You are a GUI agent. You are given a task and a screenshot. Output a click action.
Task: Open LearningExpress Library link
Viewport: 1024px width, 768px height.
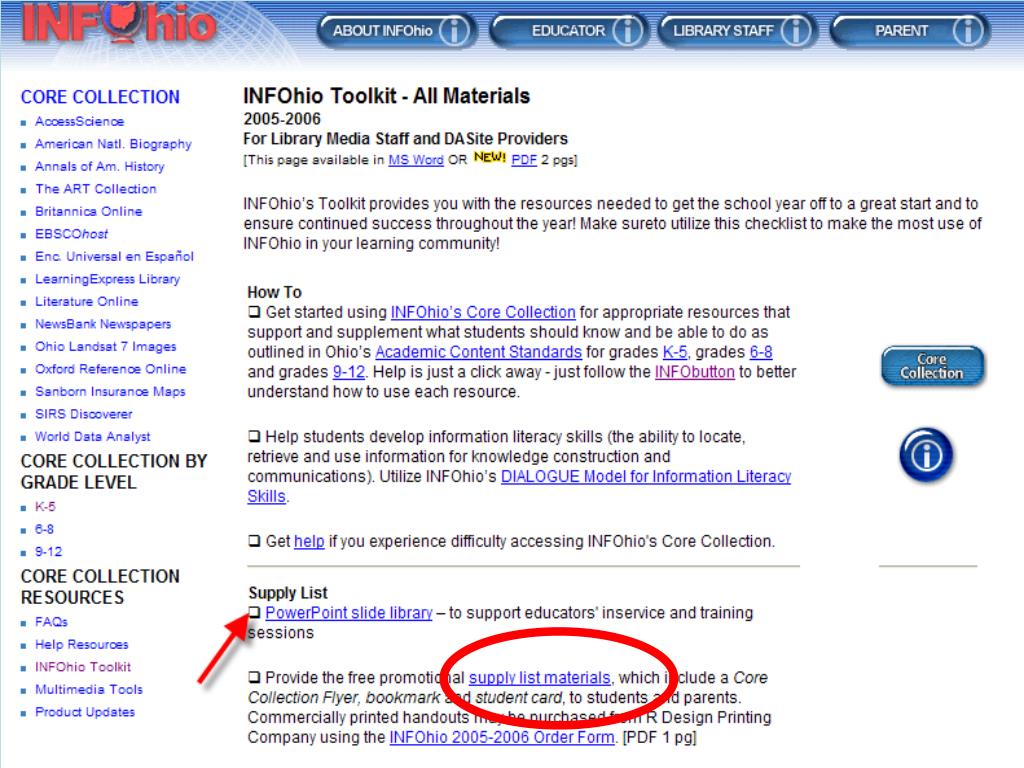tap(107, 279)
